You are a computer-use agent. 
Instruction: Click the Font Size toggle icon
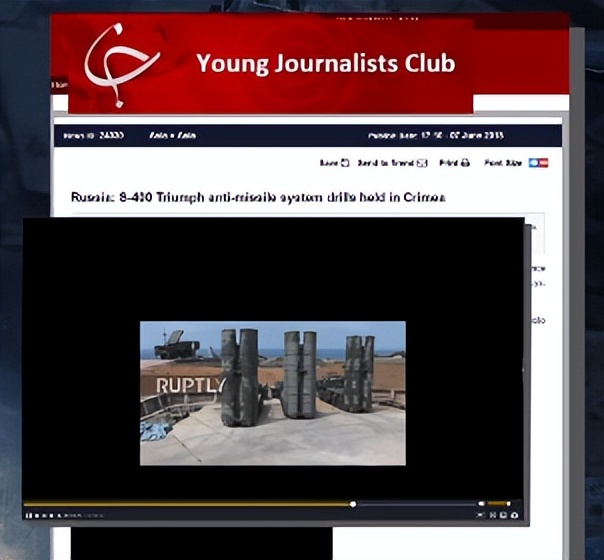coord(538,163)
